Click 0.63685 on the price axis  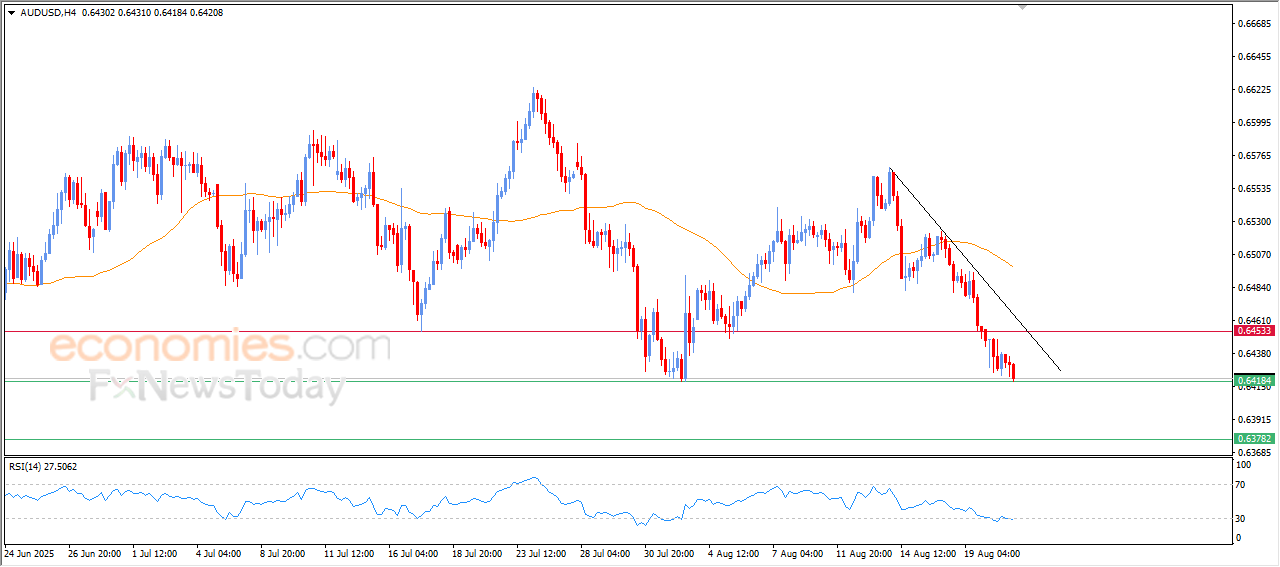coord(1254,452)
